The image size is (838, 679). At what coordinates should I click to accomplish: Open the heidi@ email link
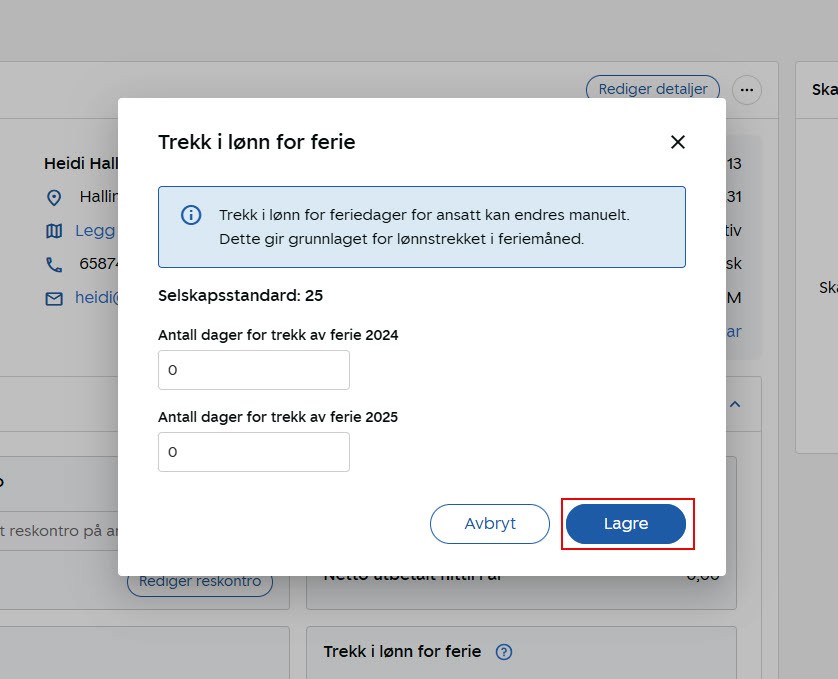[97, 298]
